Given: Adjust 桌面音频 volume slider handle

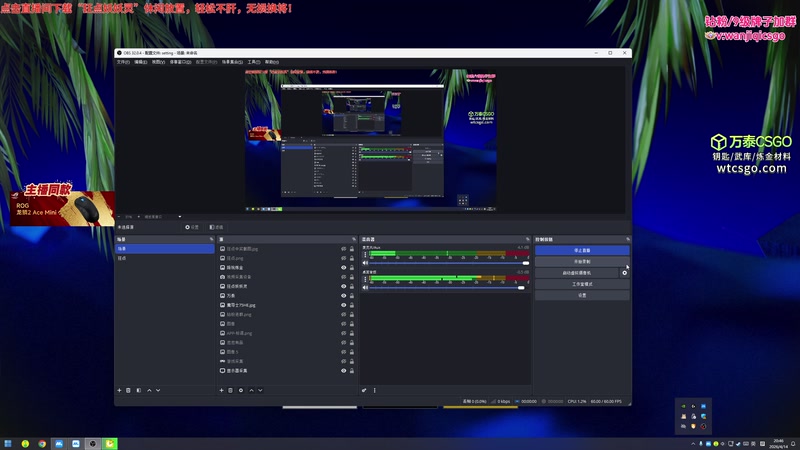Looking at the screenshot, I should pyautogui.click(x=521, y=288).
